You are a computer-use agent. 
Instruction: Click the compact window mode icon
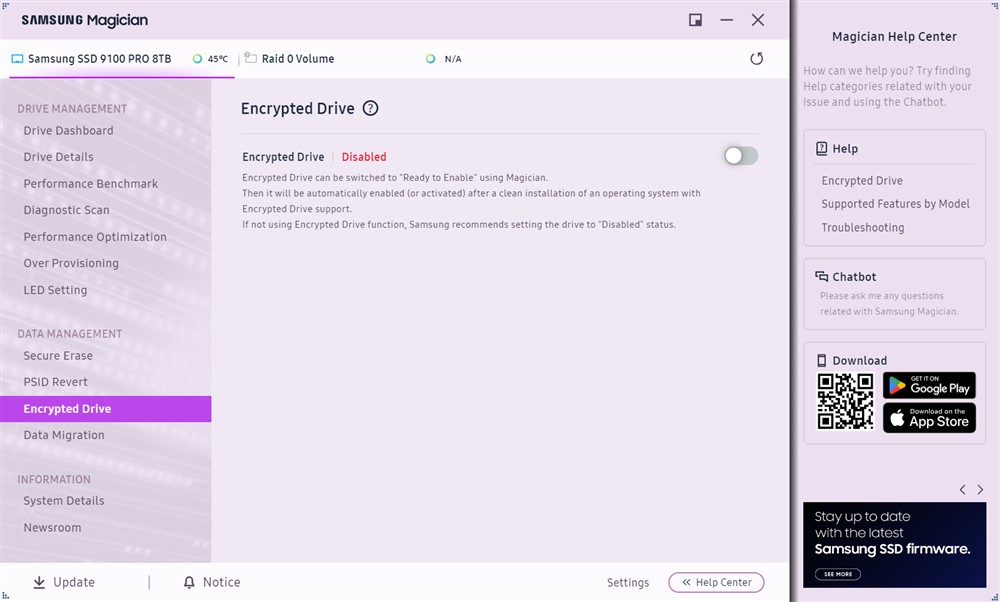(695, 20)
